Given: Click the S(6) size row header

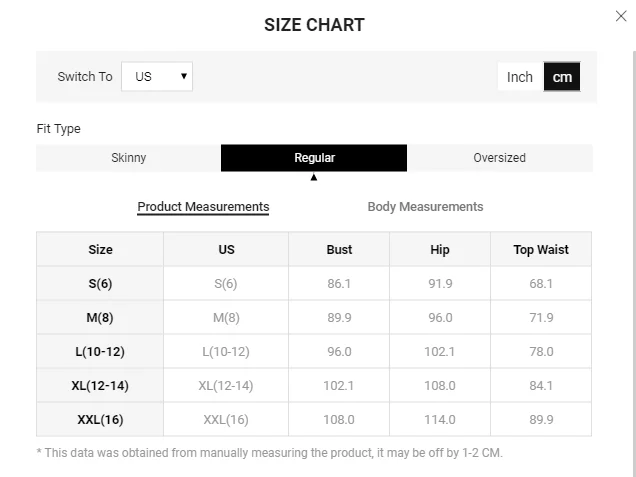Looking at the screenshot, I should (x=100, y=284).
